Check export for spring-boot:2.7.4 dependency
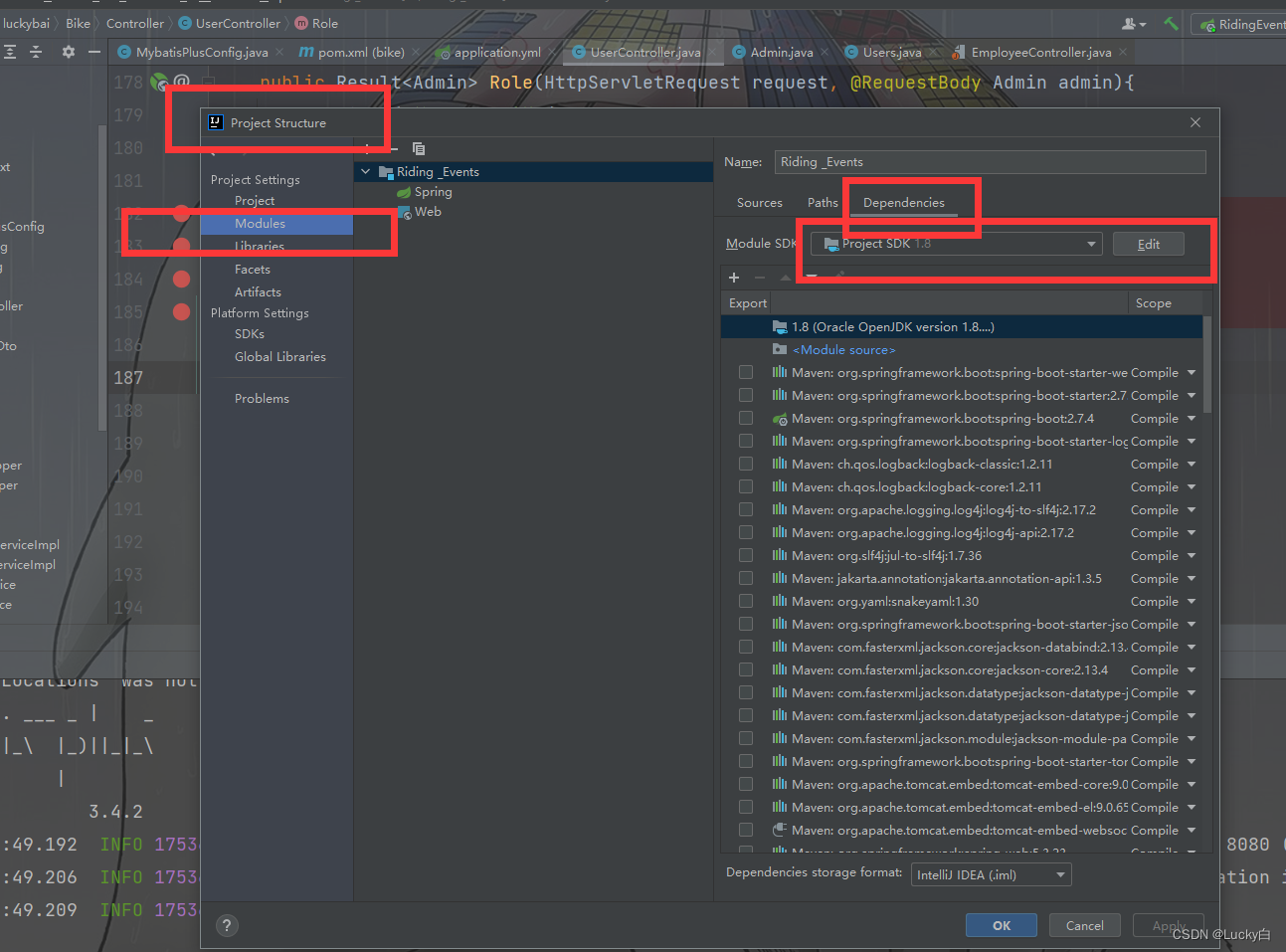1286x952 pixels. point(746,419)
